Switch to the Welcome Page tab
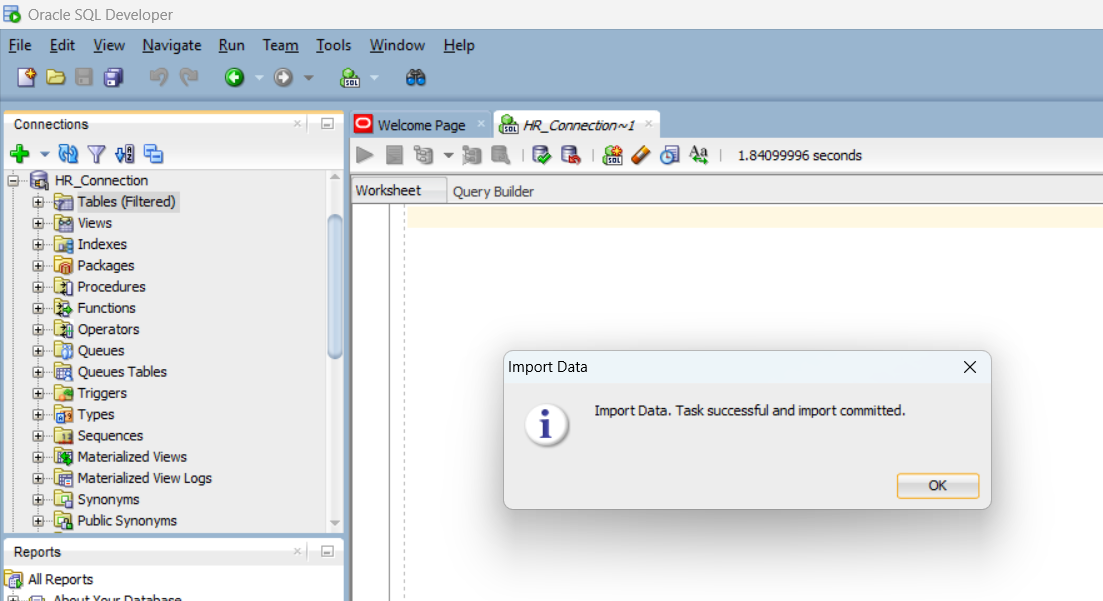The width and height of the screenshot is (1103, 601). (x=421, y=125)
